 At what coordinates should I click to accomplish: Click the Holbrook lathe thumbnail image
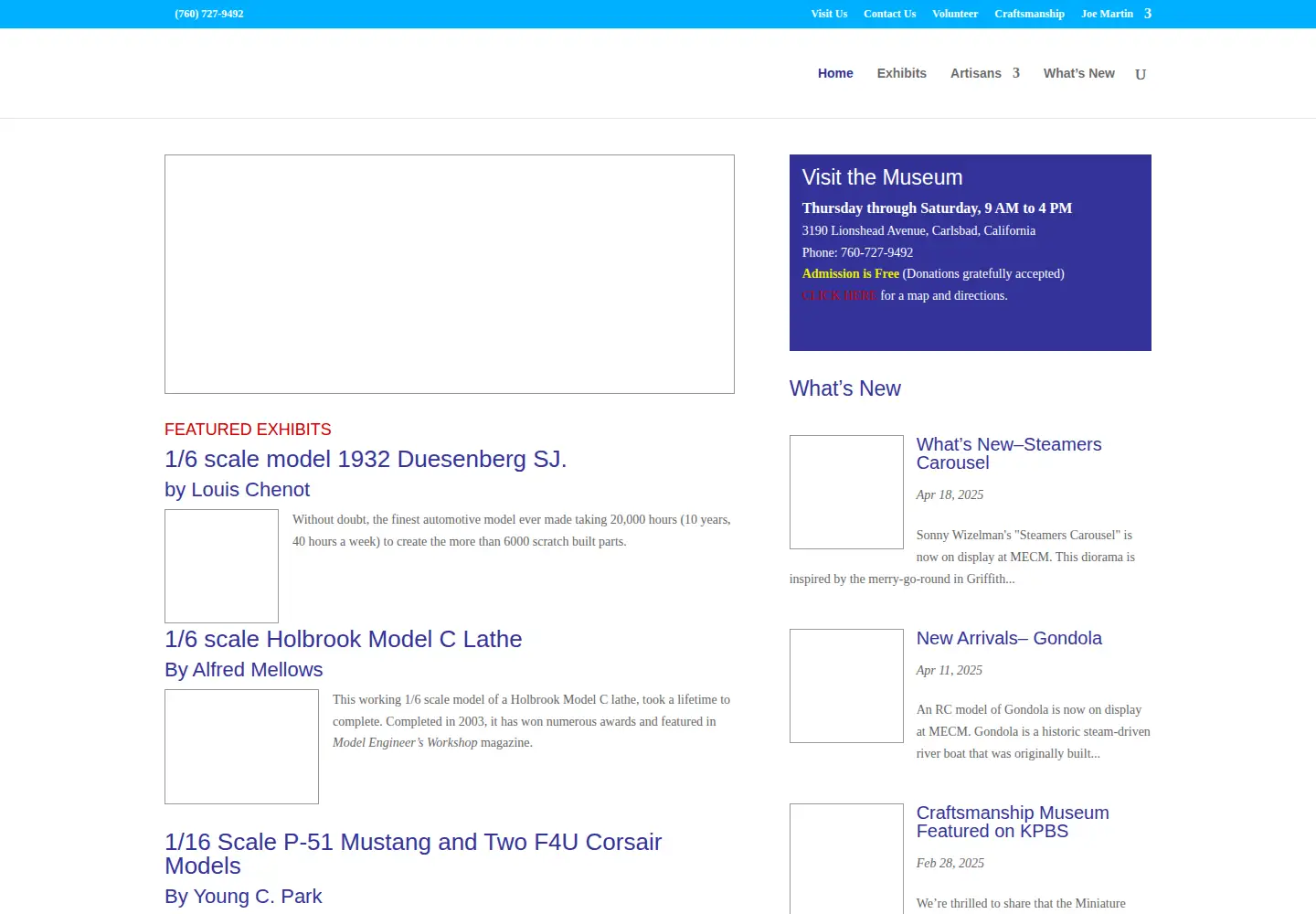click(241, 747)
